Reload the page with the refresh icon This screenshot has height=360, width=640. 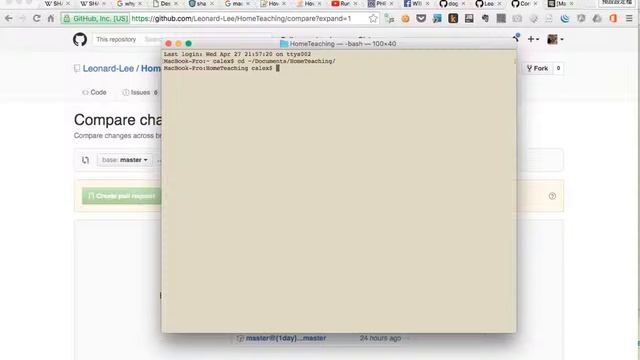pyautogui.click(x=37, y=18)
